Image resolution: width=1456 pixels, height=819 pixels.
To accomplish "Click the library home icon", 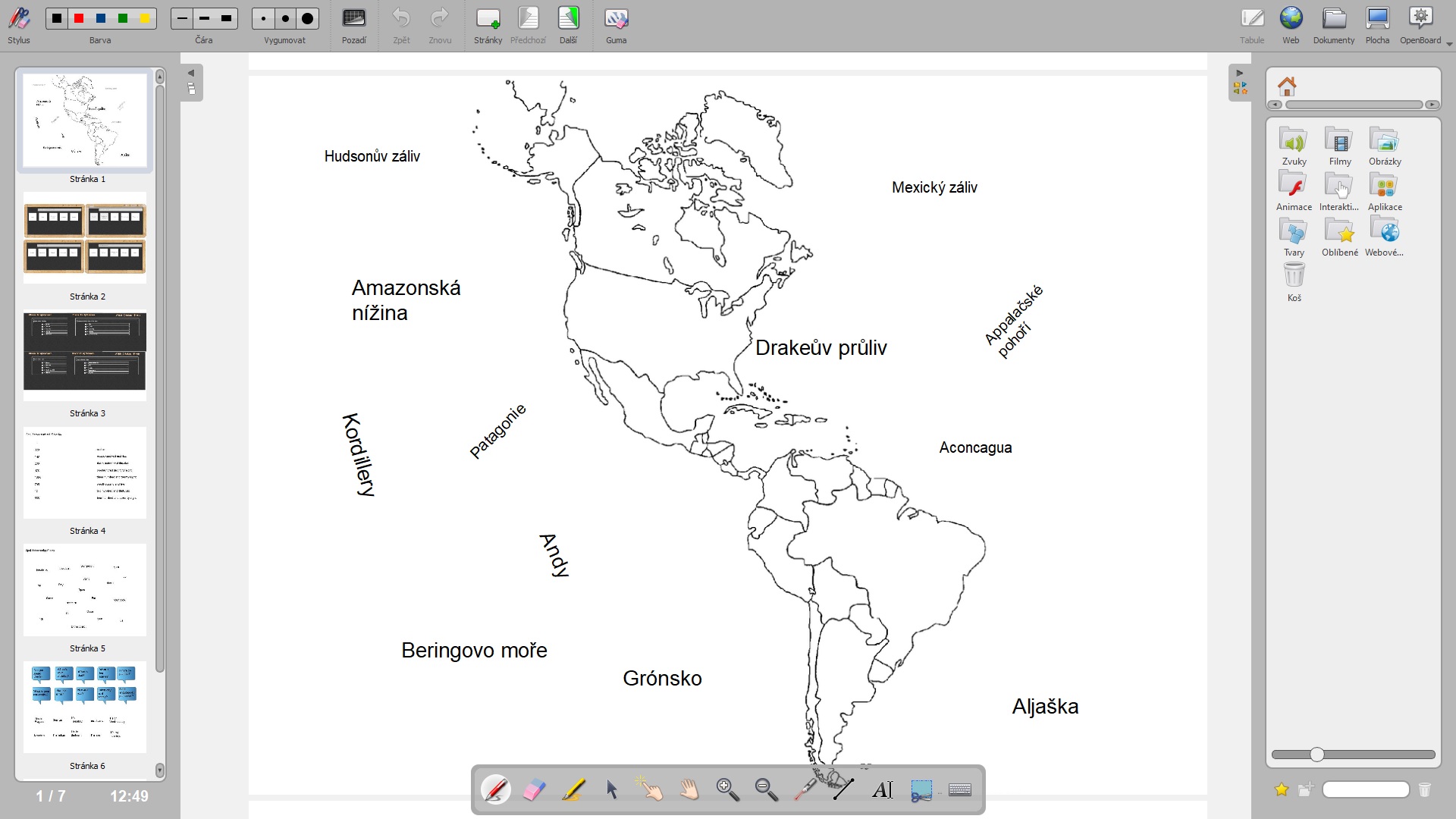I will tap(1288, 86).
